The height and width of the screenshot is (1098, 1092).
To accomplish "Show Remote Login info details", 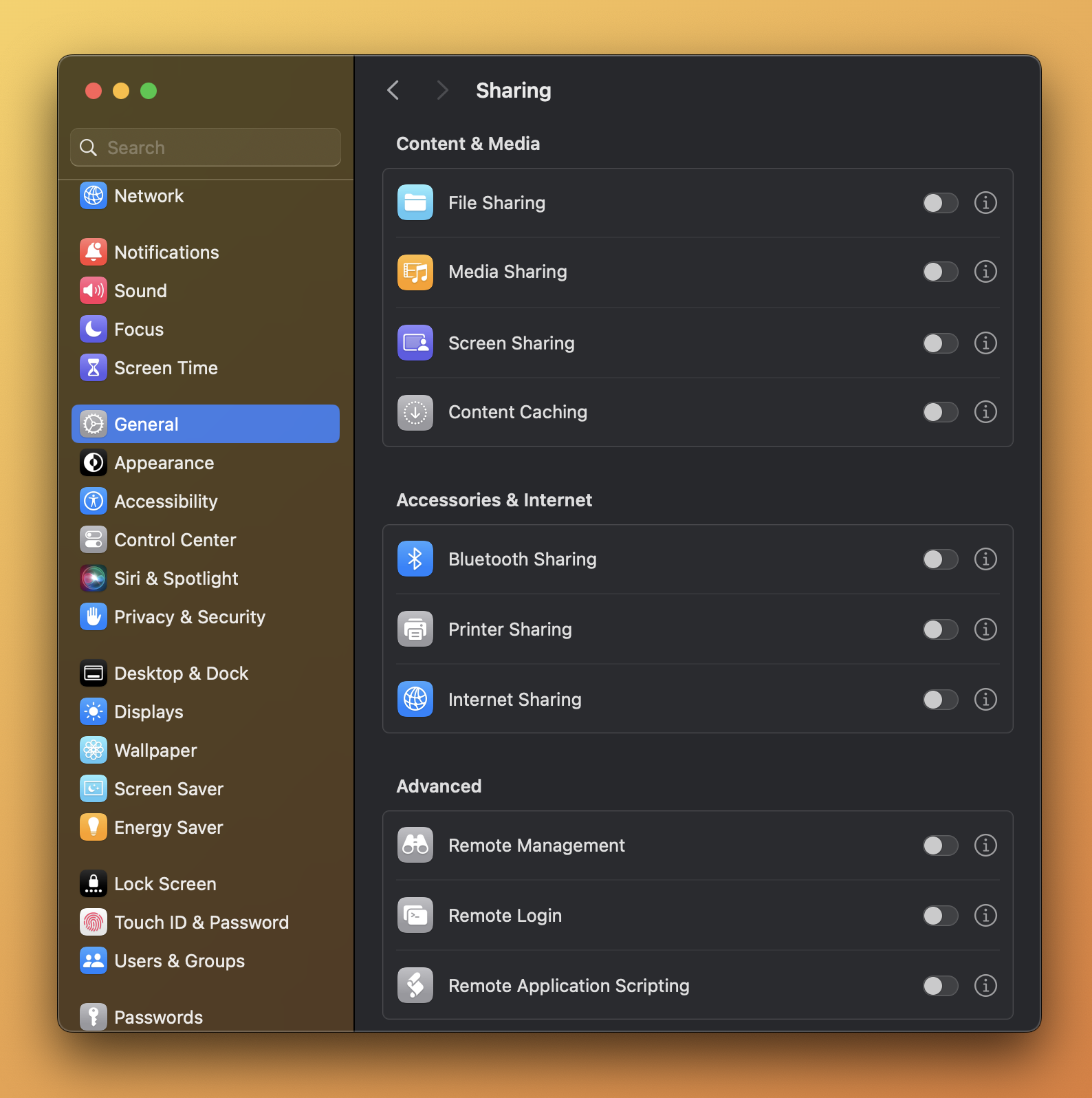I will pos(985,916).
